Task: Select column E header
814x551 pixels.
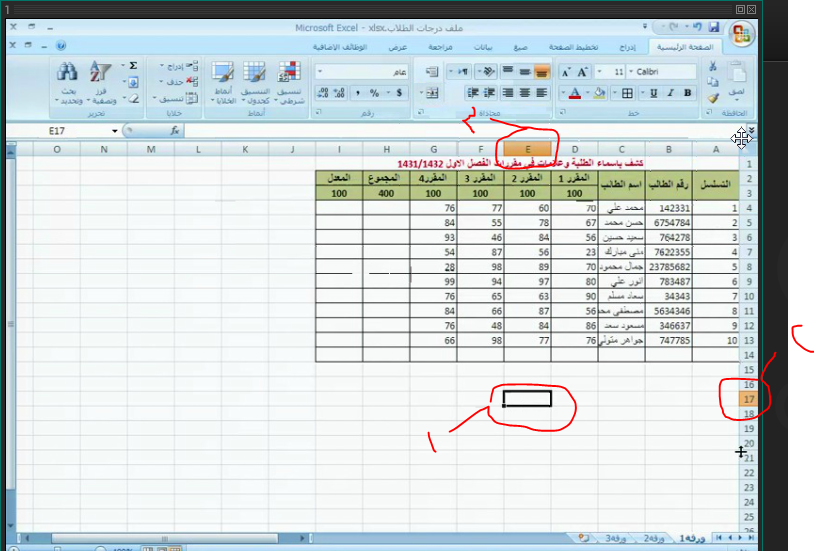Action: click(x=527, y=150)
